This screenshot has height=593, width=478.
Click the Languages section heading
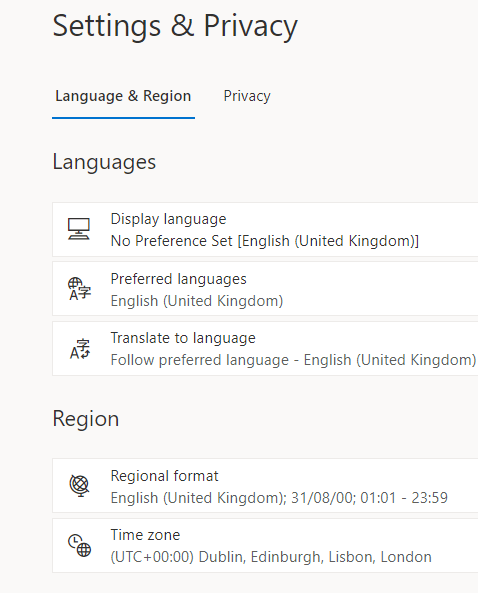[x=104, y=163]
